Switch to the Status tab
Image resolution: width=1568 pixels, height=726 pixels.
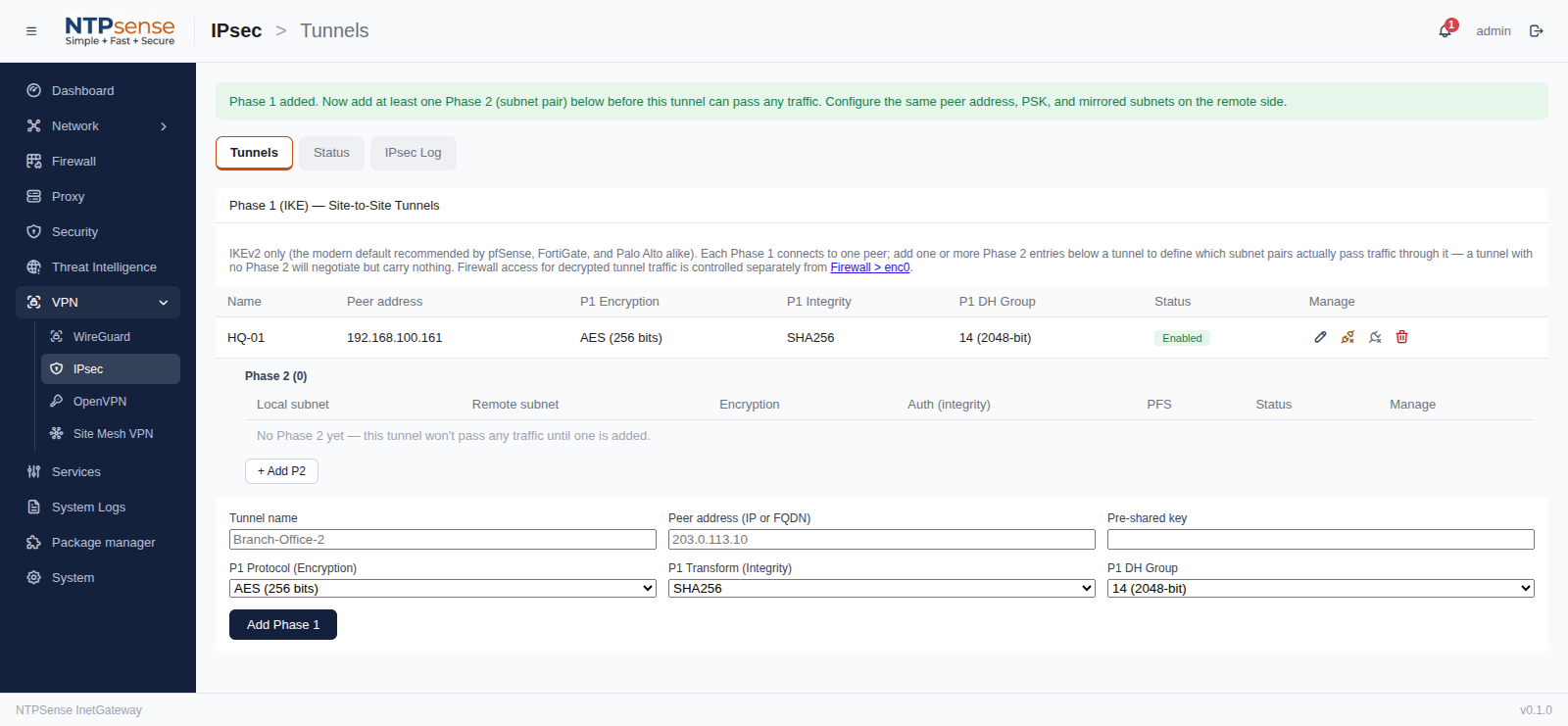(x=331, y=153)
